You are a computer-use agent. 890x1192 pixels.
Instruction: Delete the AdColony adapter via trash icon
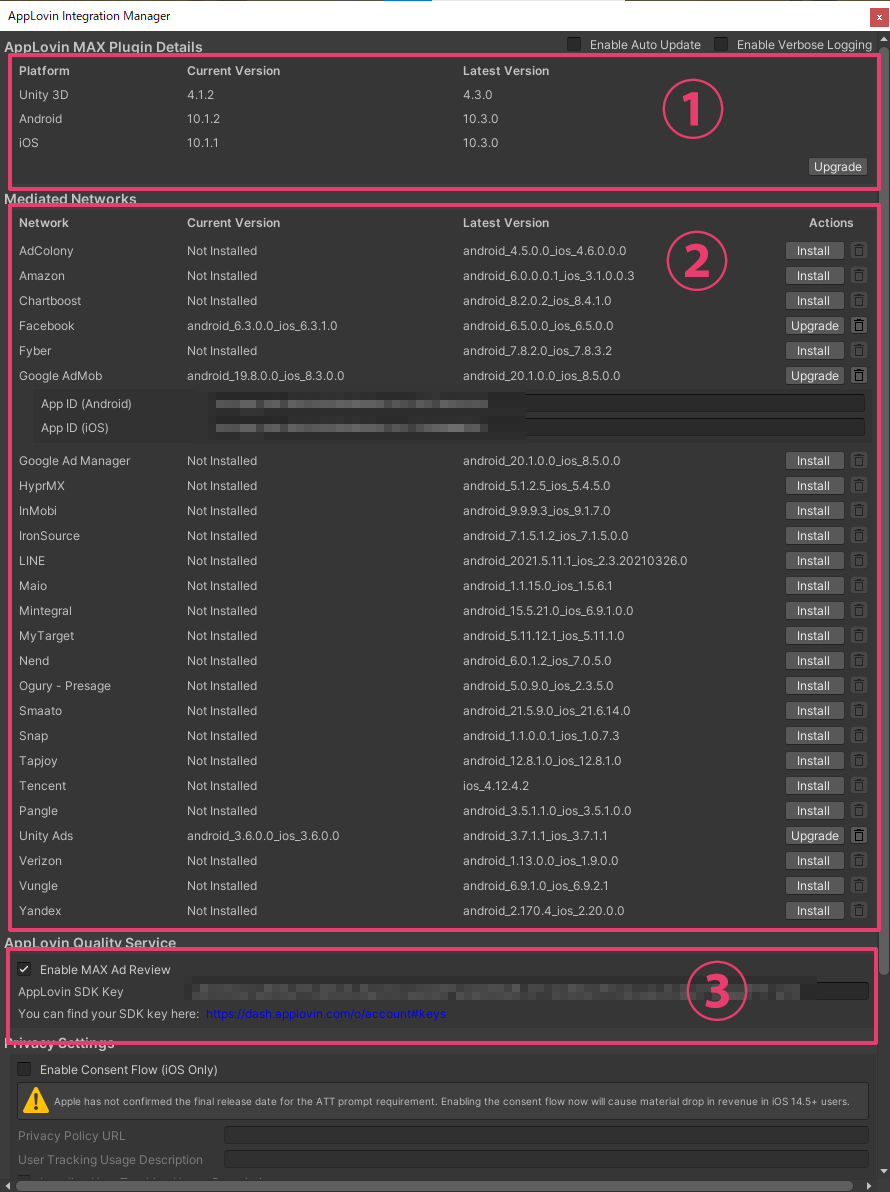point(858,251)
